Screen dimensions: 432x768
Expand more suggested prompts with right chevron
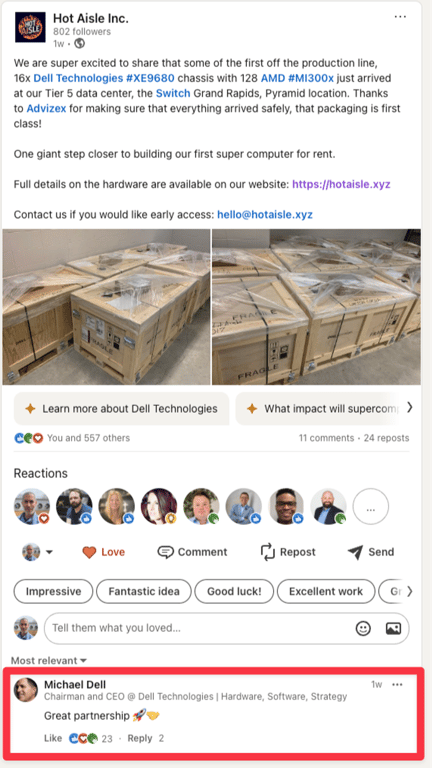409,408
